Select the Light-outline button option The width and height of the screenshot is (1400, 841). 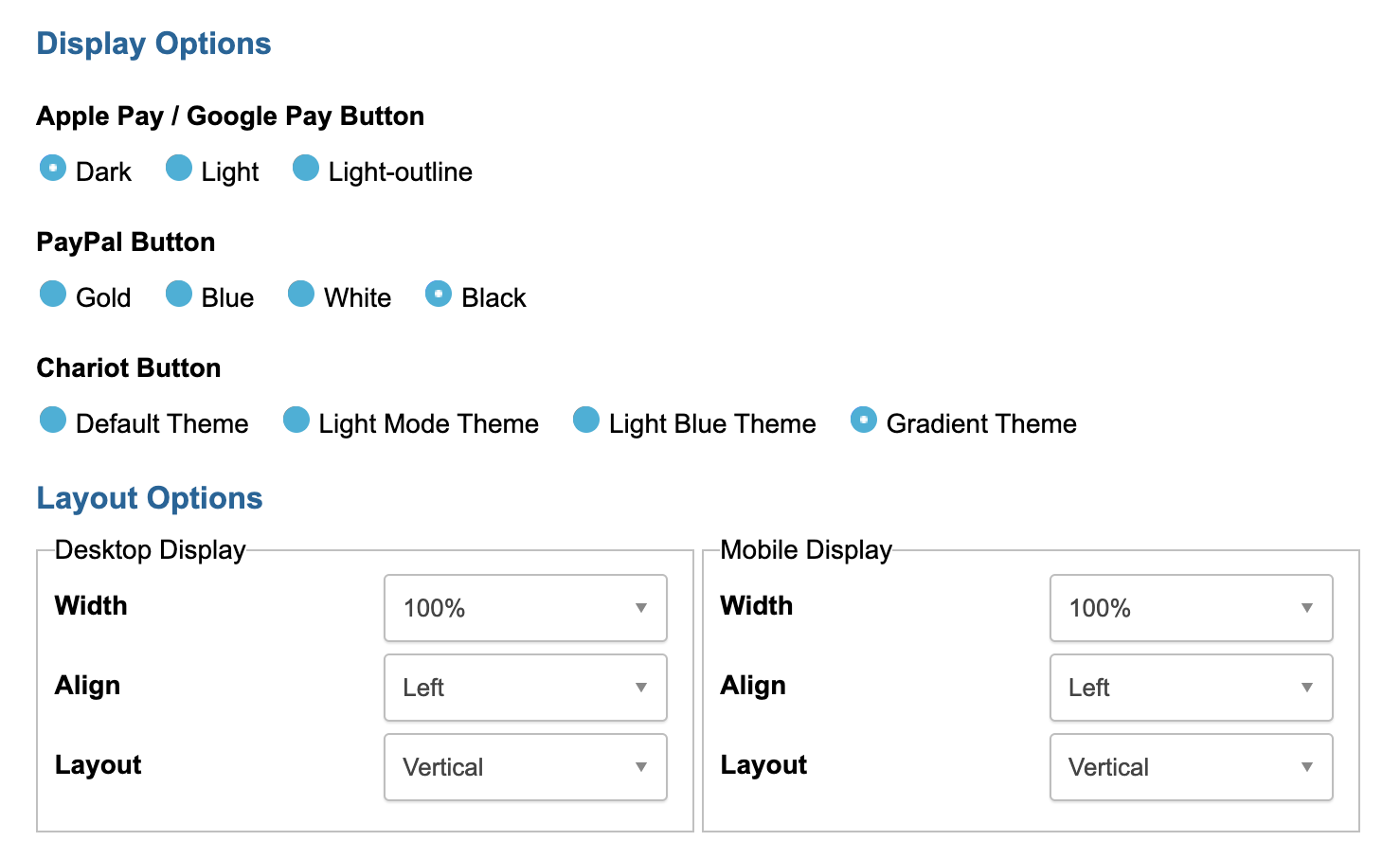tap(306, 169)
